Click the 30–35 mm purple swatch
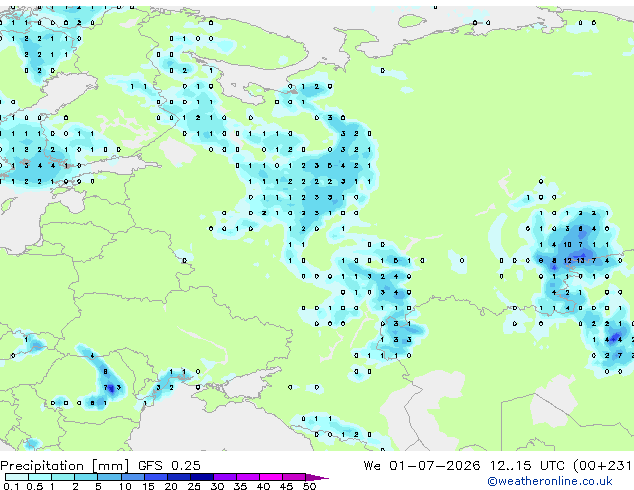This screenshot has height=490, width=634. point(225,477)
